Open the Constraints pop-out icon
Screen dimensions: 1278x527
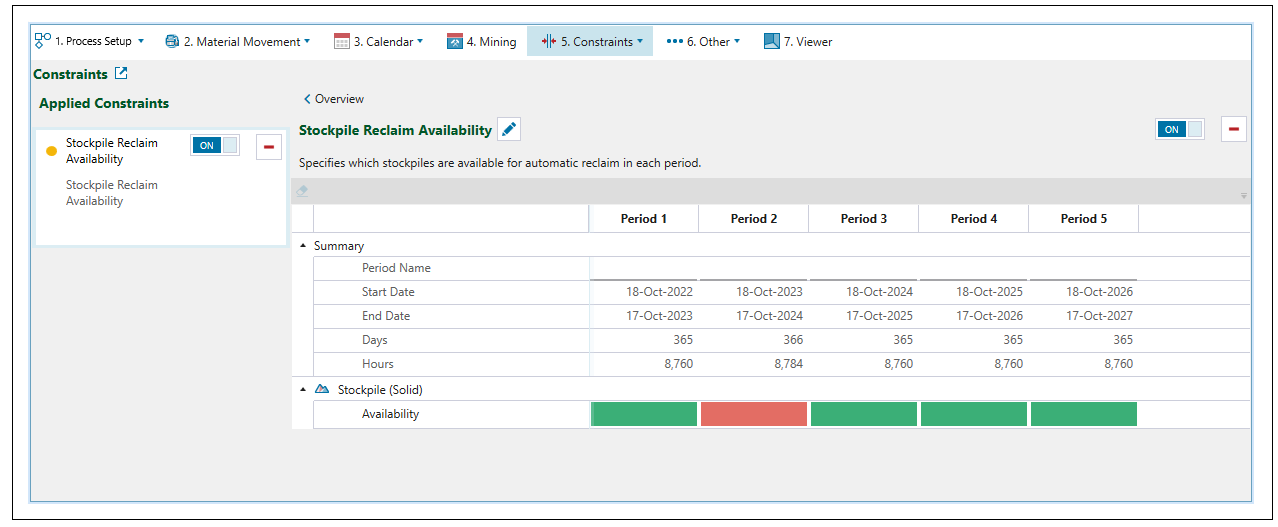click(121, 74)
